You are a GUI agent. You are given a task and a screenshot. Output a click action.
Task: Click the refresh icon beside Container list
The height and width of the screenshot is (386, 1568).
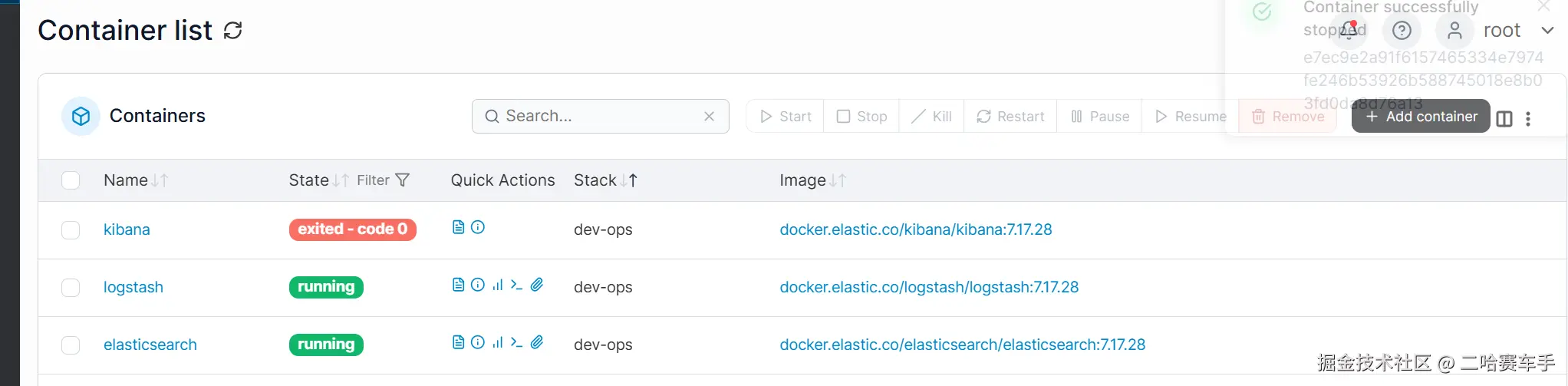(x=232, y=31)
